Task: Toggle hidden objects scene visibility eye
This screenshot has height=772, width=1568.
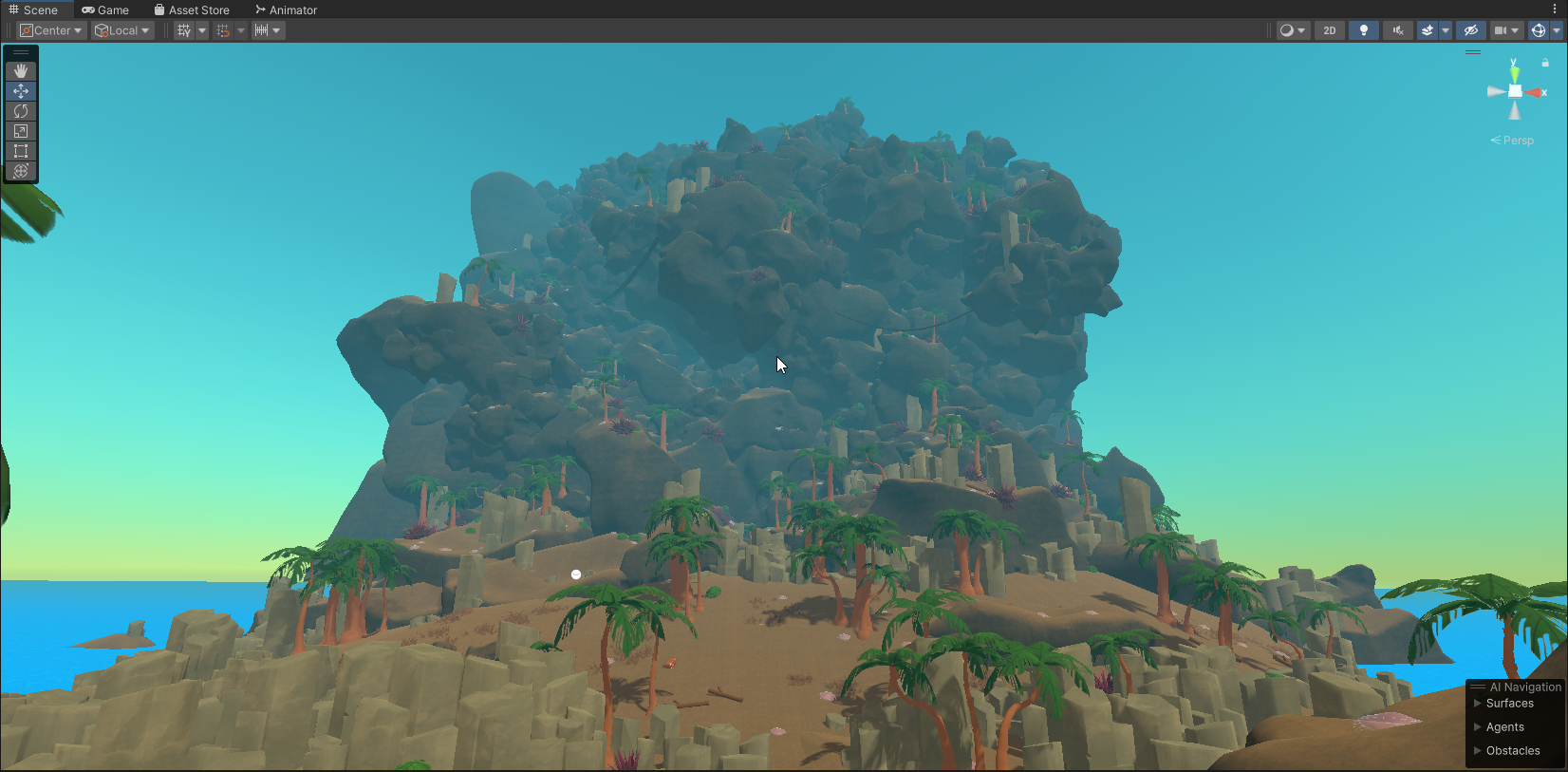Action: [x=1470, y=30]
